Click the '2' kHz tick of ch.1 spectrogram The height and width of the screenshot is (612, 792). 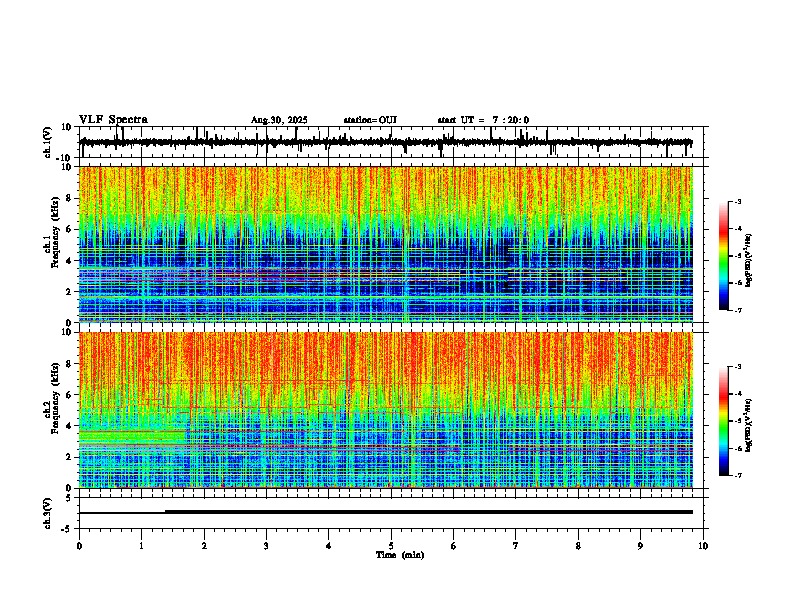(70, 291)
